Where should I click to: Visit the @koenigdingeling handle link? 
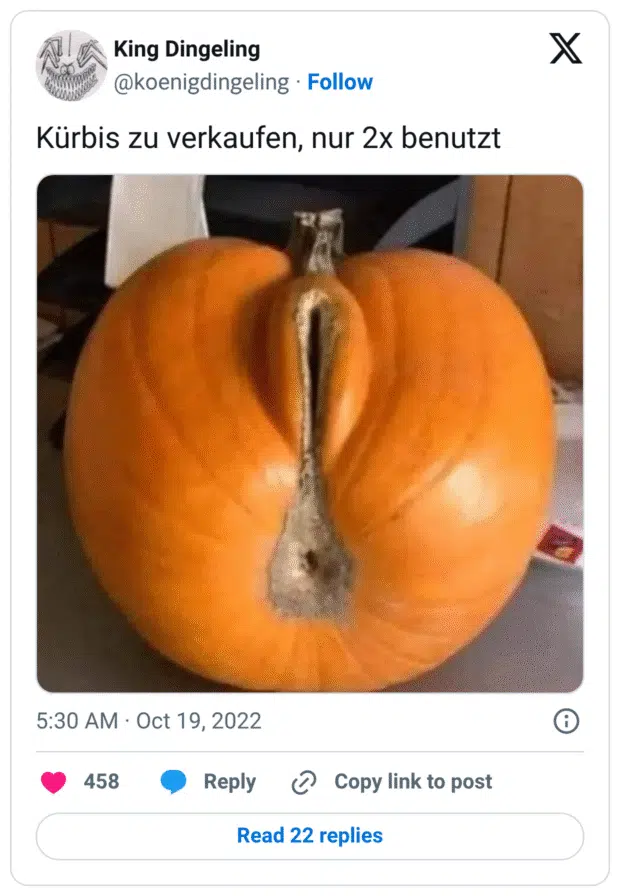(201, 82)
